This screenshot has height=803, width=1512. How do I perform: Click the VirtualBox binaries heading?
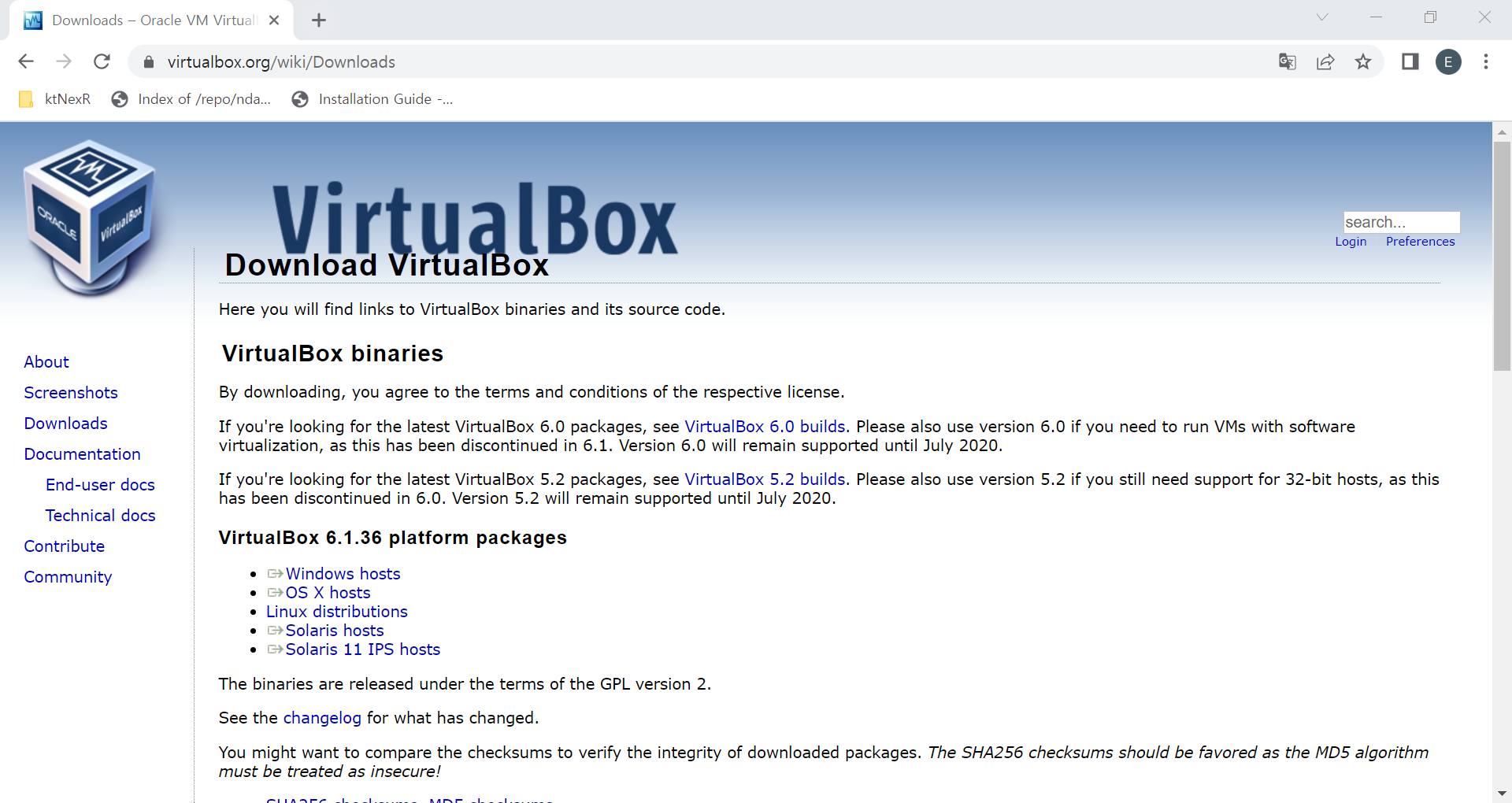pos(332,353)
